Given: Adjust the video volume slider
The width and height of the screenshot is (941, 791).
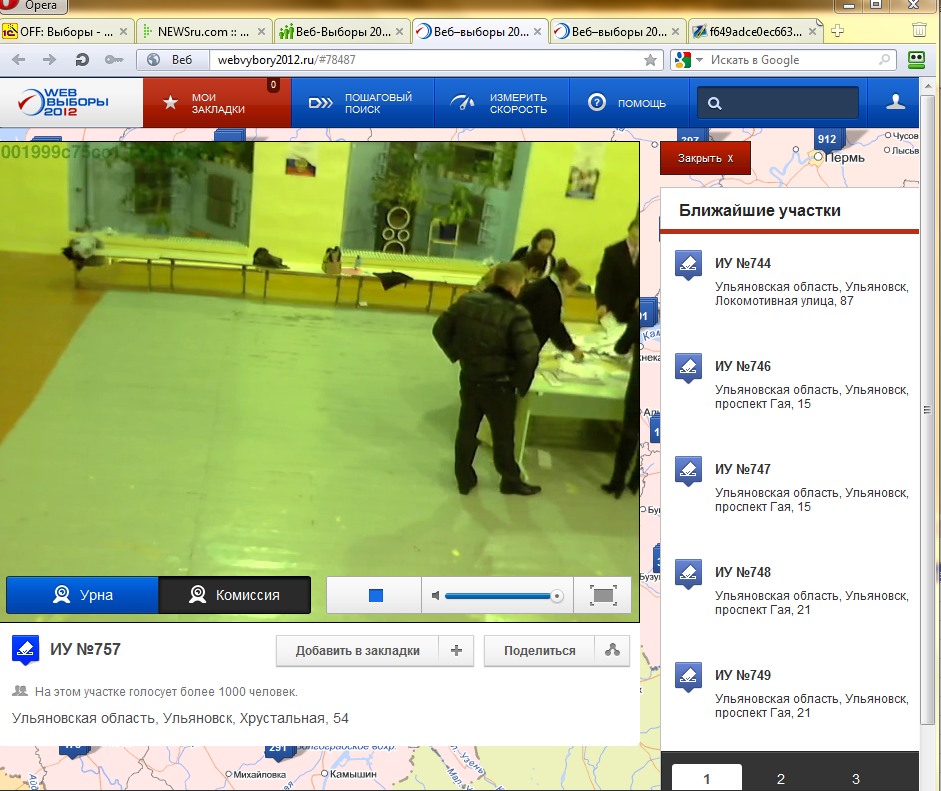Looking at the screenshot, I should click(x=504, y=596).
